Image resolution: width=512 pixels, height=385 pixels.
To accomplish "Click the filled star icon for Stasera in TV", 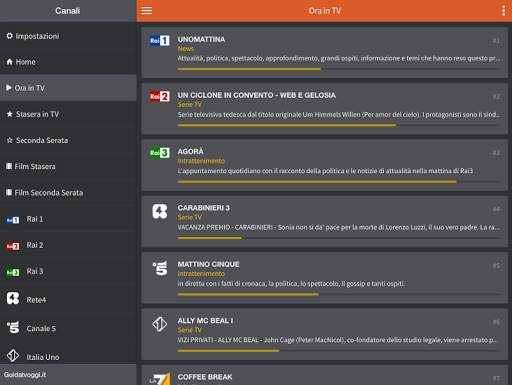I will 10,114.
